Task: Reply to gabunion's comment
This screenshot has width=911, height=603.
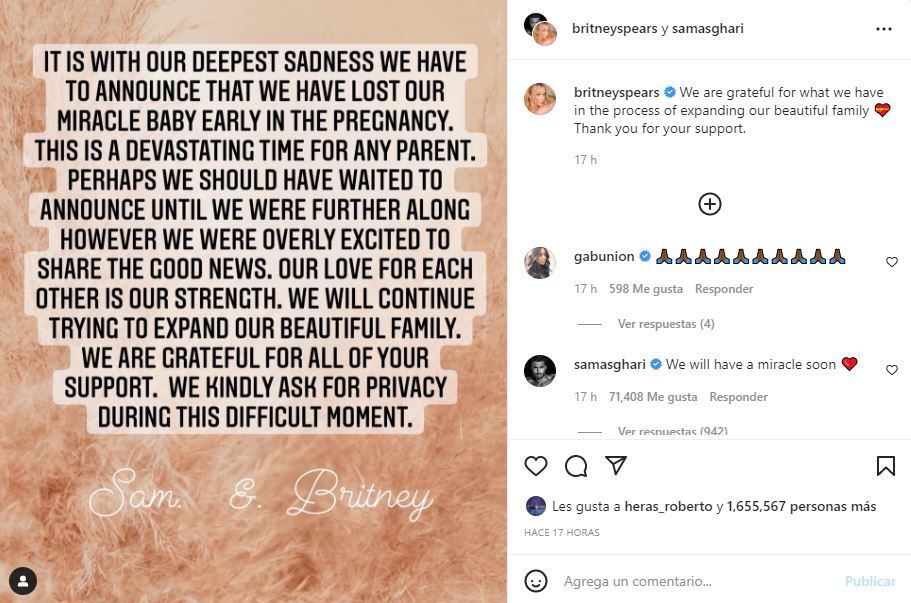Action: 724,289
